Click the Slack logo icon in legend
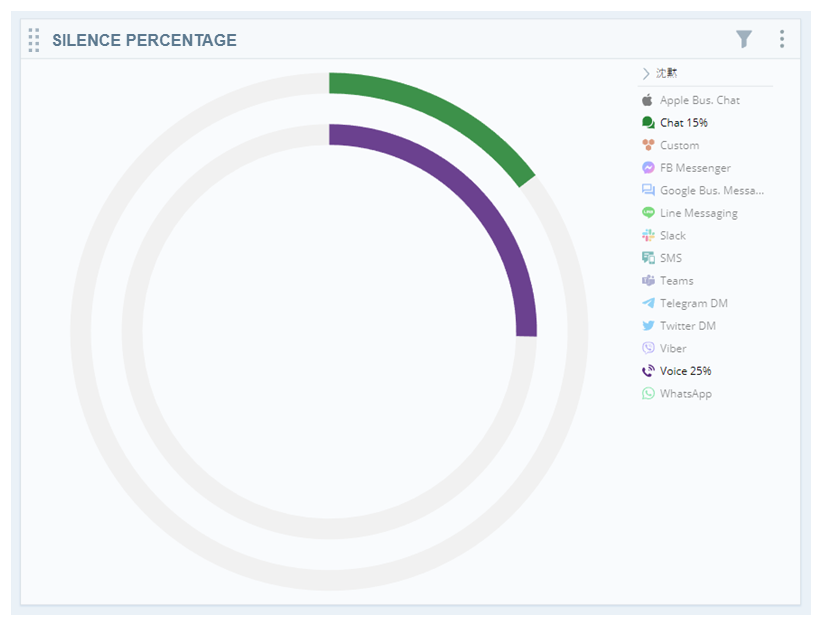 [x=648, y=236]
